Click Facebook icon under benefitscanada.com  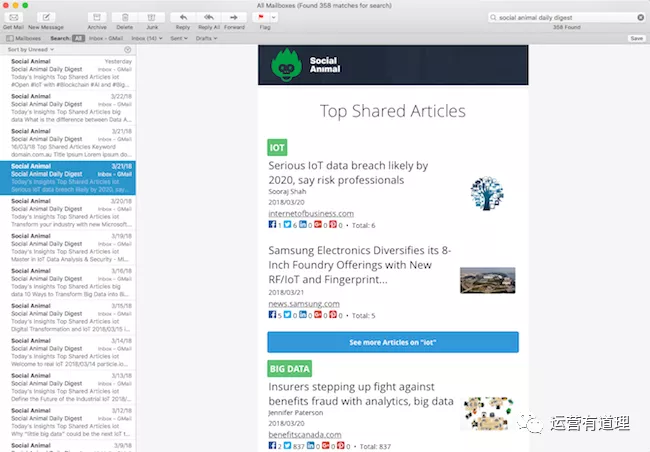coord(272,446)
